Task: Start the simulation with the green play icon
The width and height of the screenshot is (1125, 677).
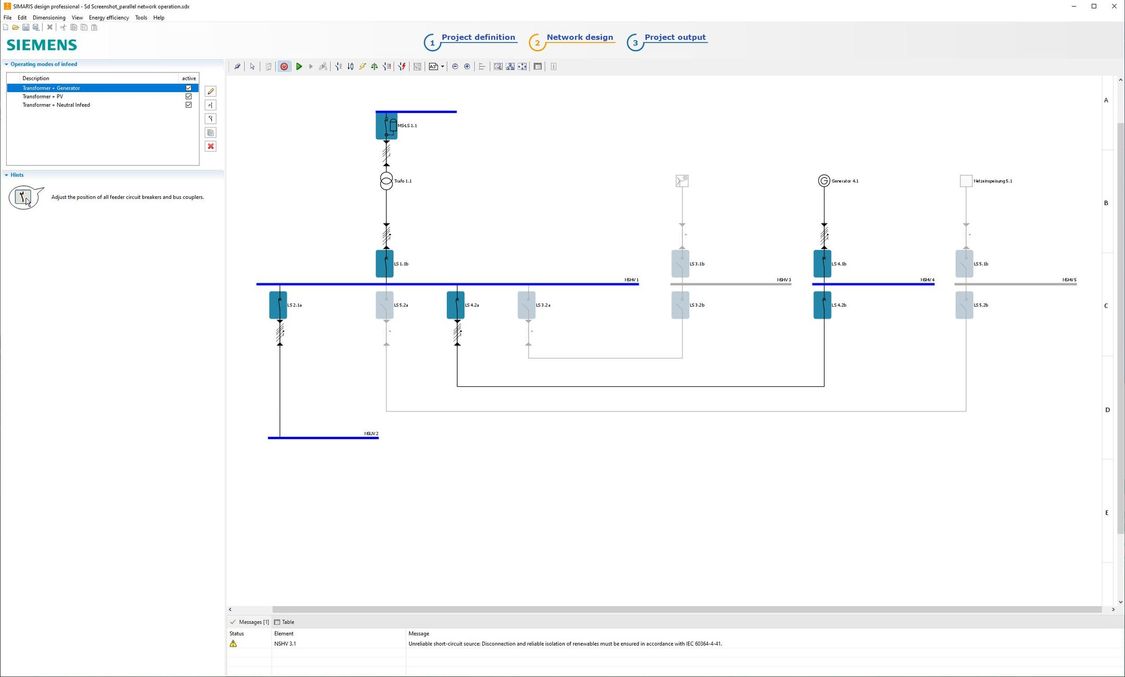Action: (299, 66)
